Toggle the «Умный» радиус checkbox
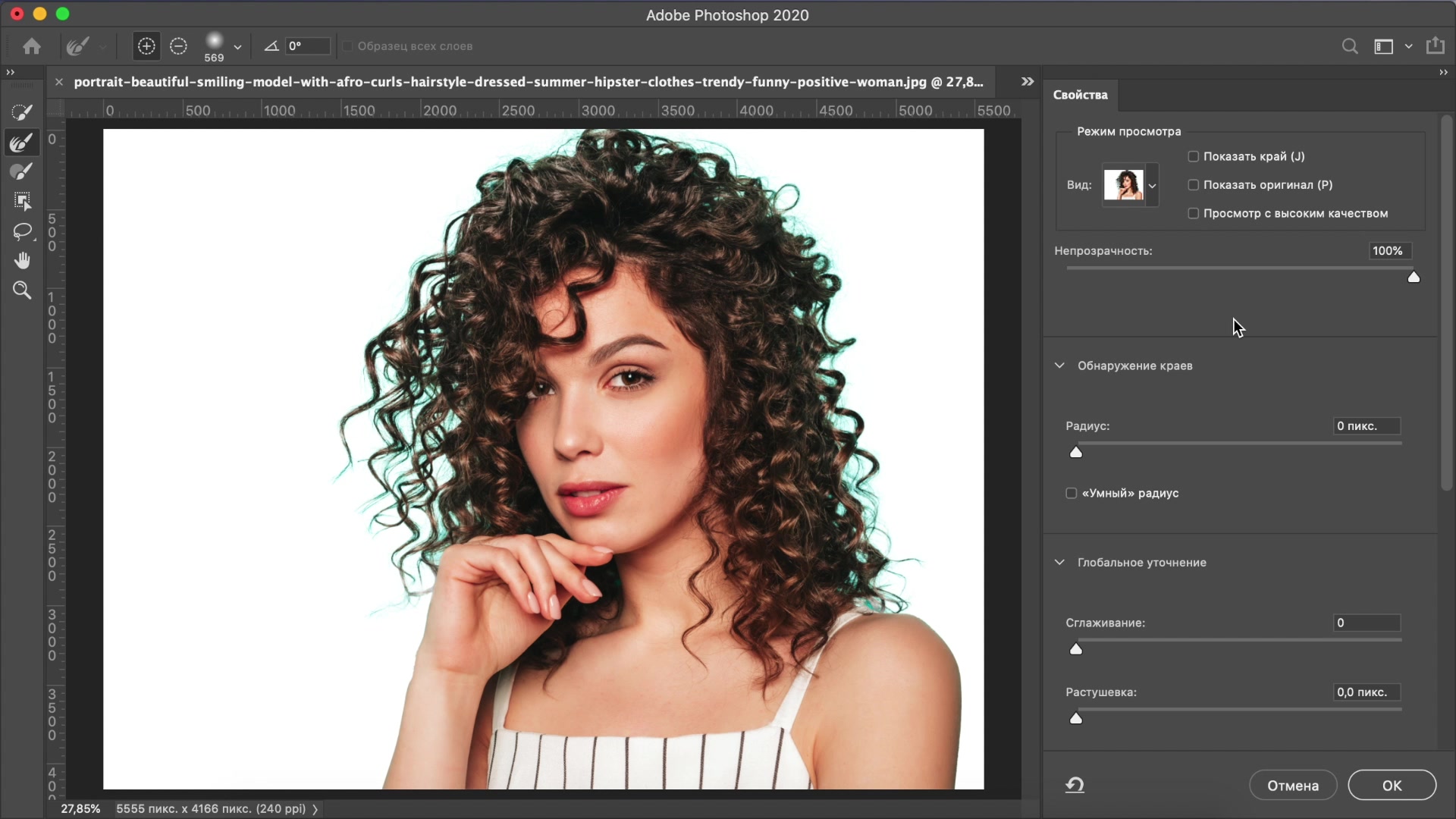 (x=1072, y=494)
